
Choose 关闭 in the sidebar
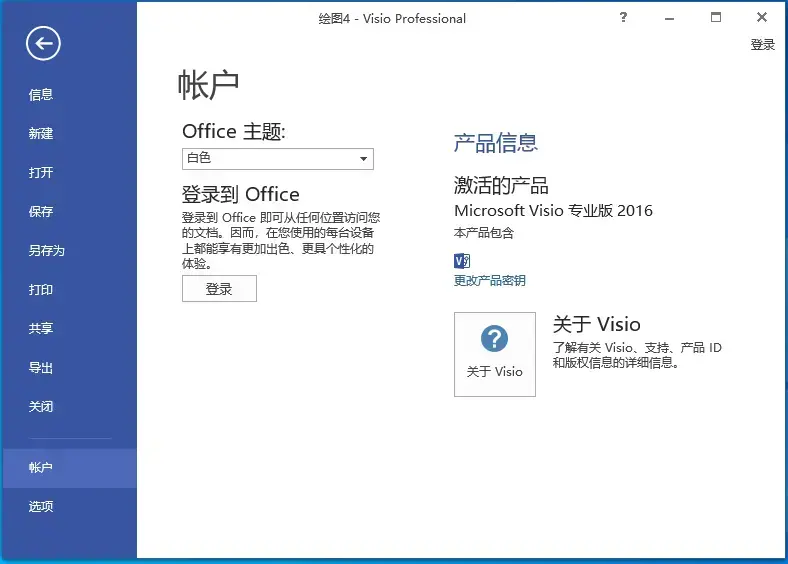point(41,406)
